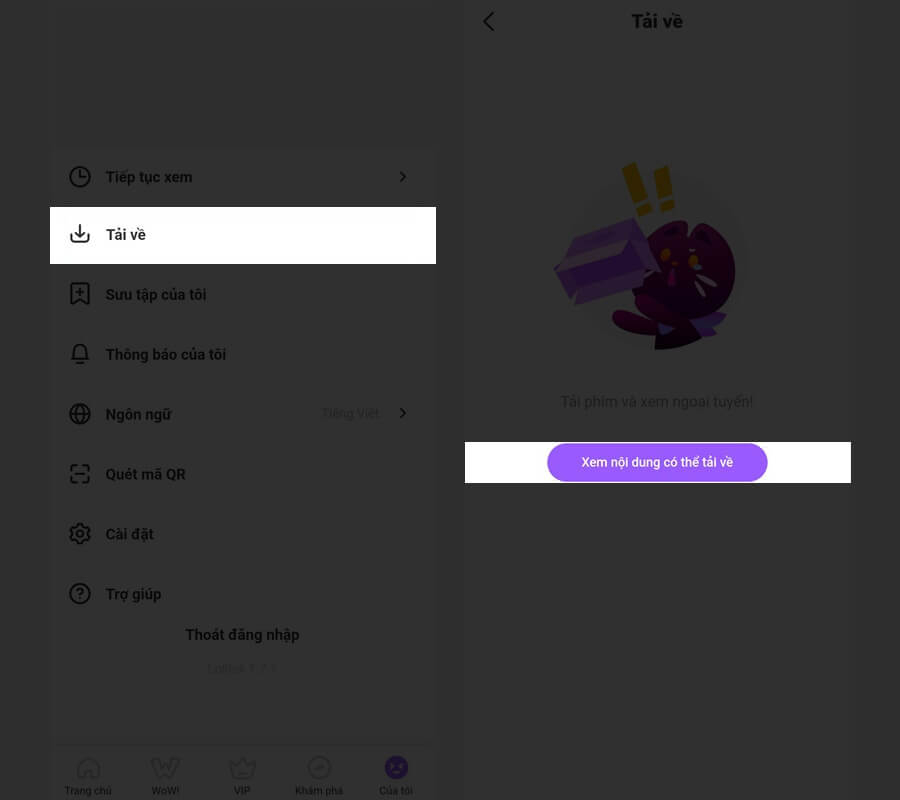The height and width of the screenshot is (800, 900).
Task: Open the Quét mã QR scanner icon
Action: (x=80, y=474)
